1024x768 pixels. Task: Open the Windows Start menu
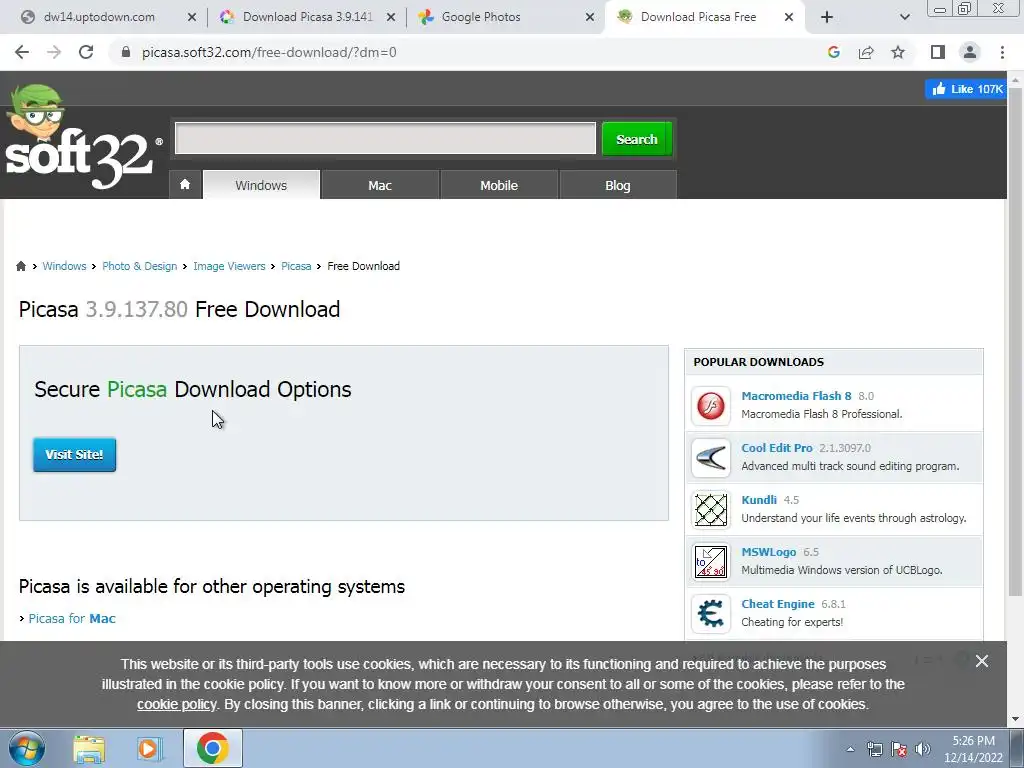(26, 748)
